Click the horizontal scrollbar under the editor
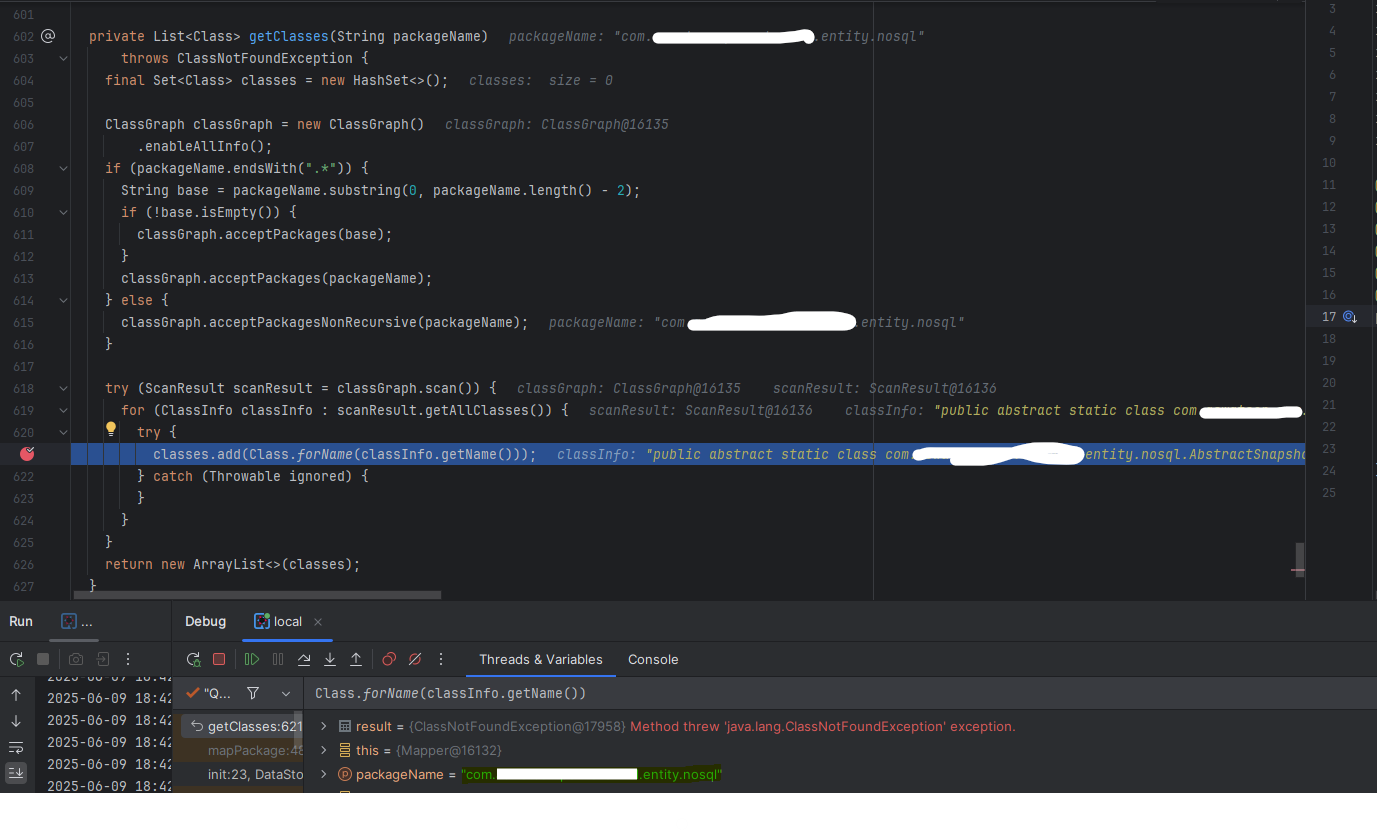 pyautogui.click(x=257, y=594)
